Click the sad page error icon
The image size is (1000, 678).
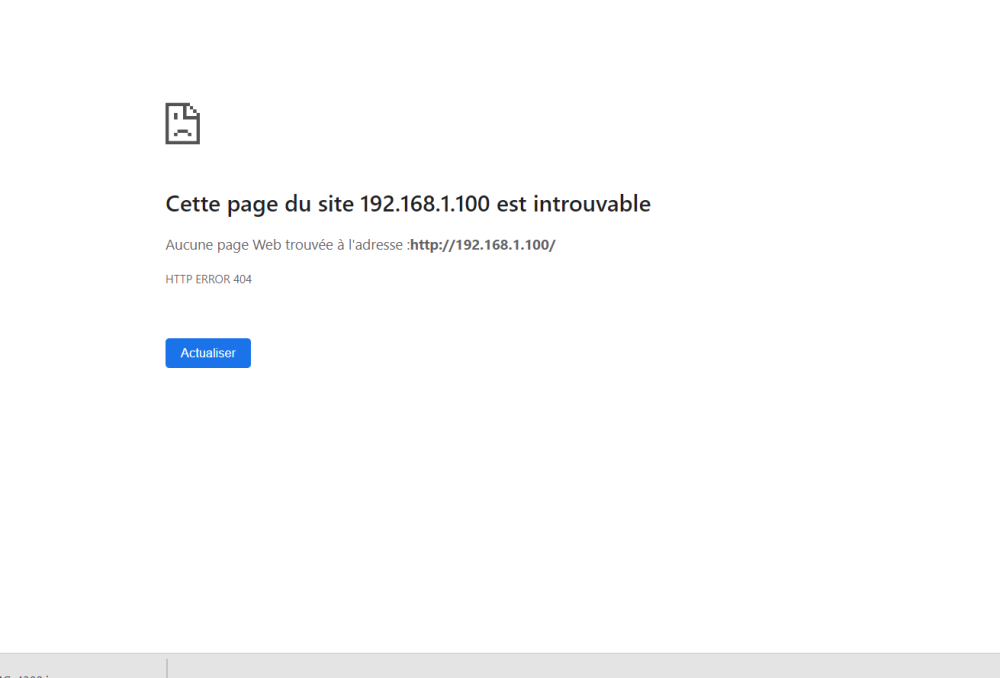click(x=182, y=123)
